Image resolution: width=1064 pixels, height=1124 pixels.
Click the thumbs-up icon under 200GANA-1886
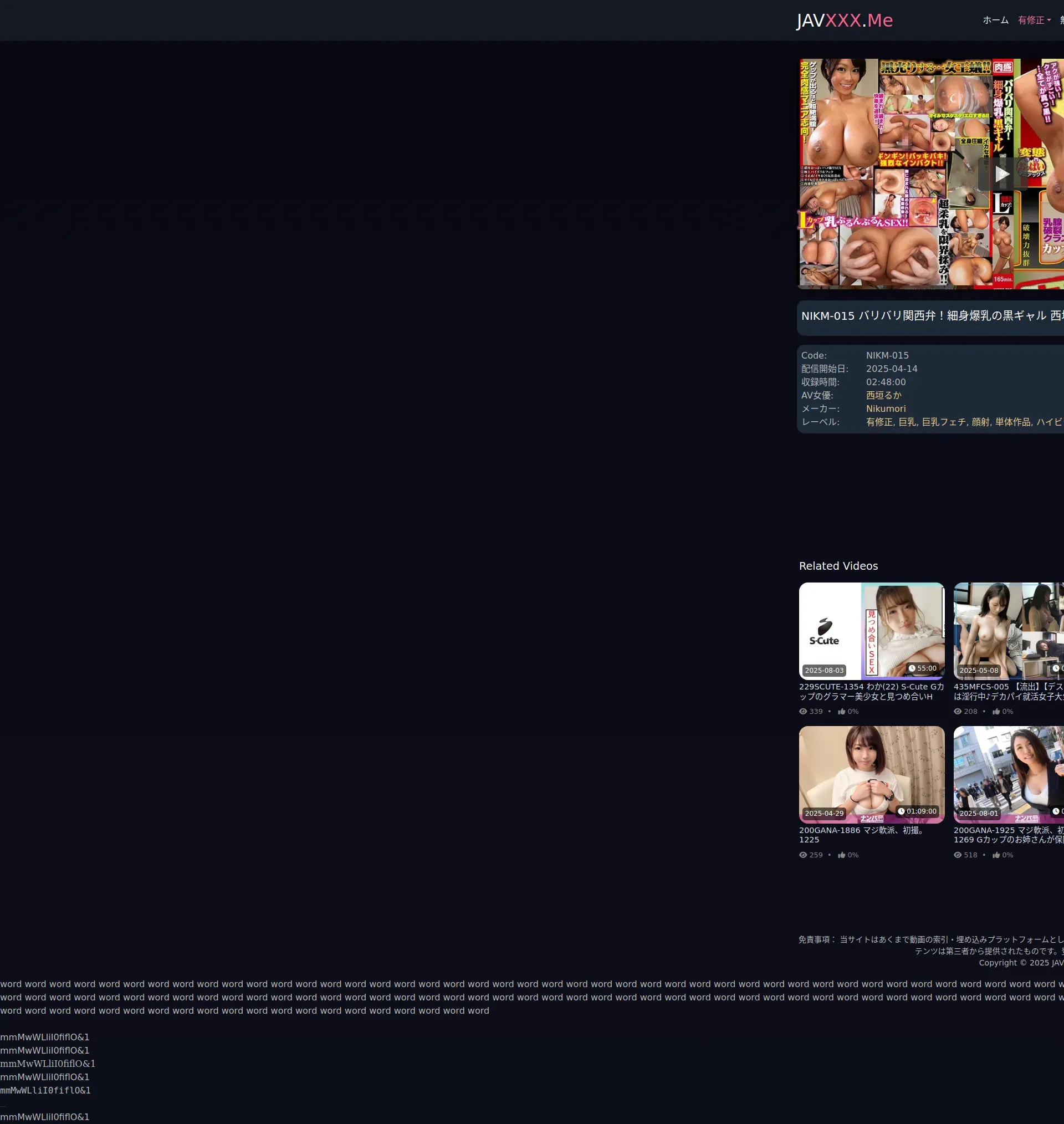pos(841,855)
